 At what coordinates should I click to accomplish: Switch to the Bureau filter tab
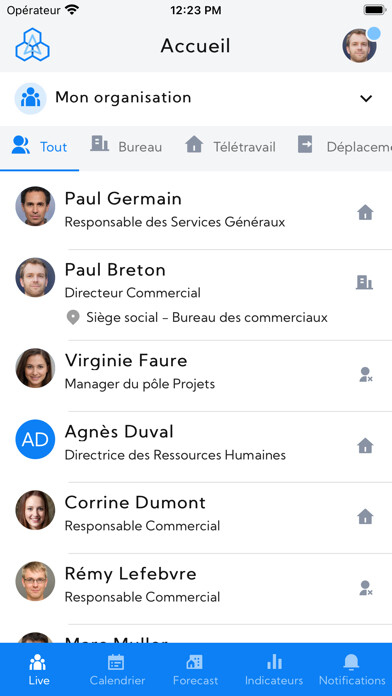click(x=126, y=146)
